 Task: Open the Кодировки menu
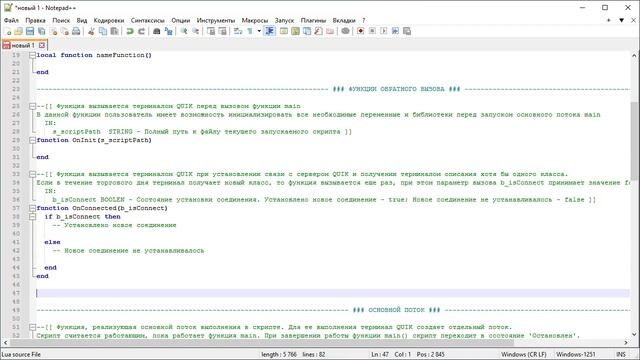pyautogui.click(x=109, y=20)
